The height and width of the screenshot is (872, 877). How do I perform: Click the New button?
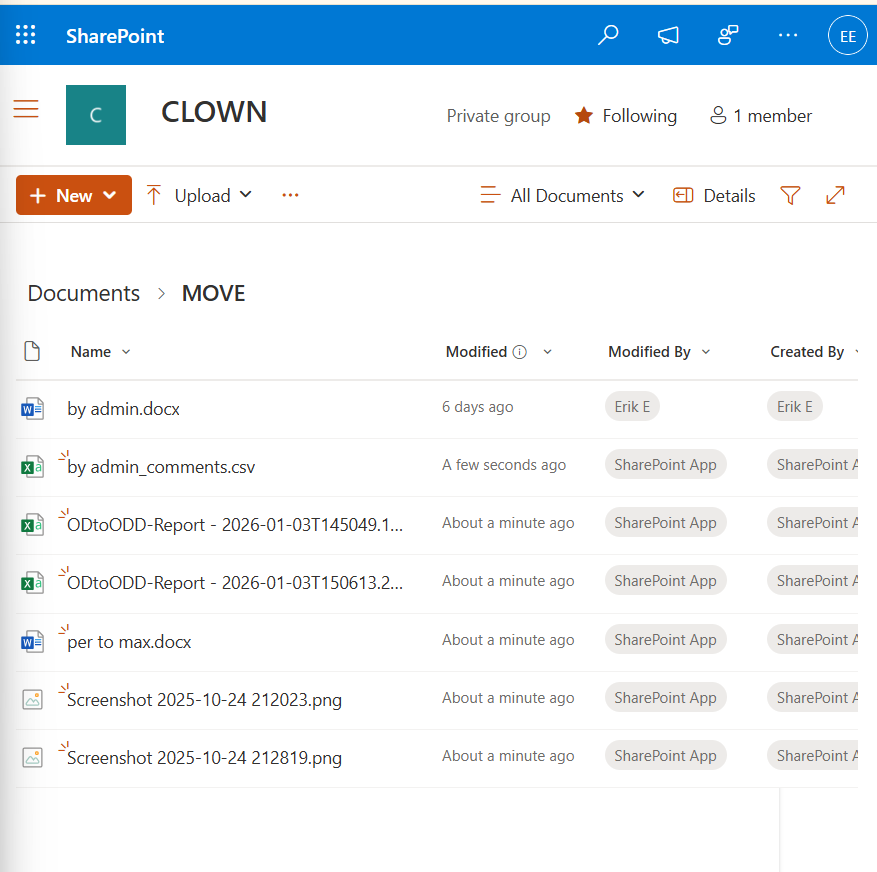pos(73,195)
